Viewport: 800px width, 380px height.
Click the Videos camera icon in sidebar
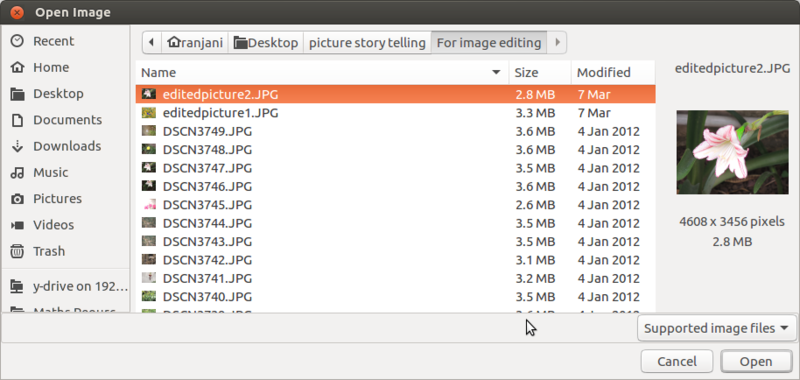click(x=17, y=225)
